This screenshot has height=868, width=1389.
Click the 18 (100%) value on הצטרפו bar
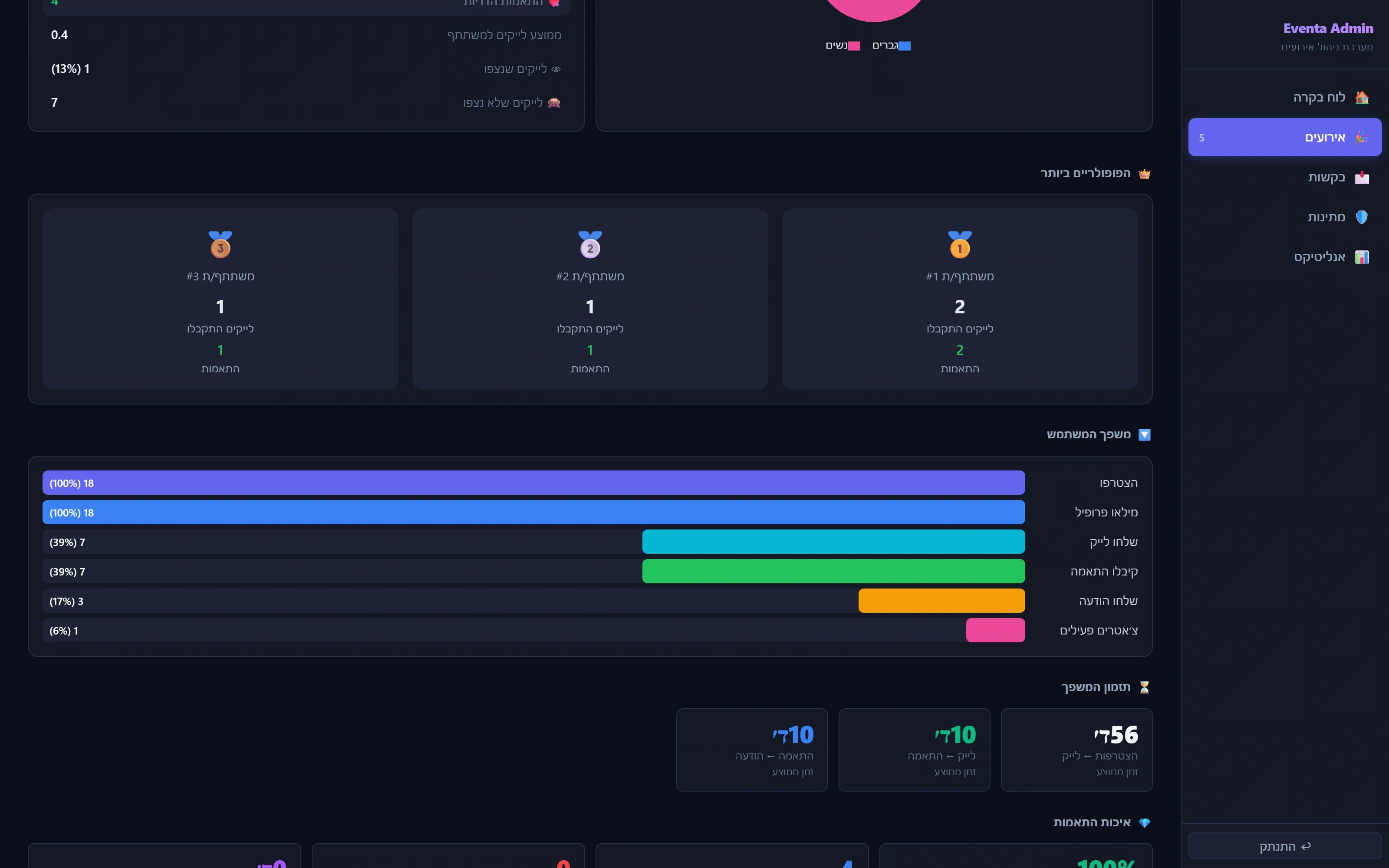pyautogui.click(x=71, y=483)
